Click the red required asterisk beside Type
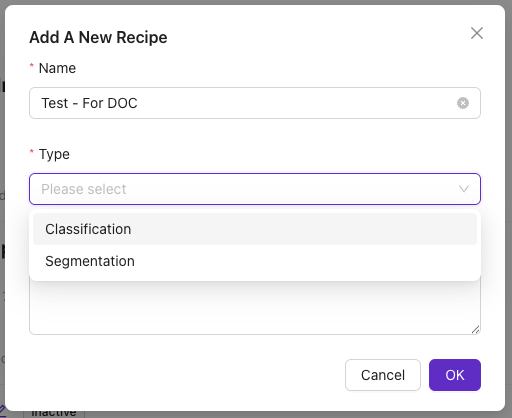The image size is (512, 418). 32,152
